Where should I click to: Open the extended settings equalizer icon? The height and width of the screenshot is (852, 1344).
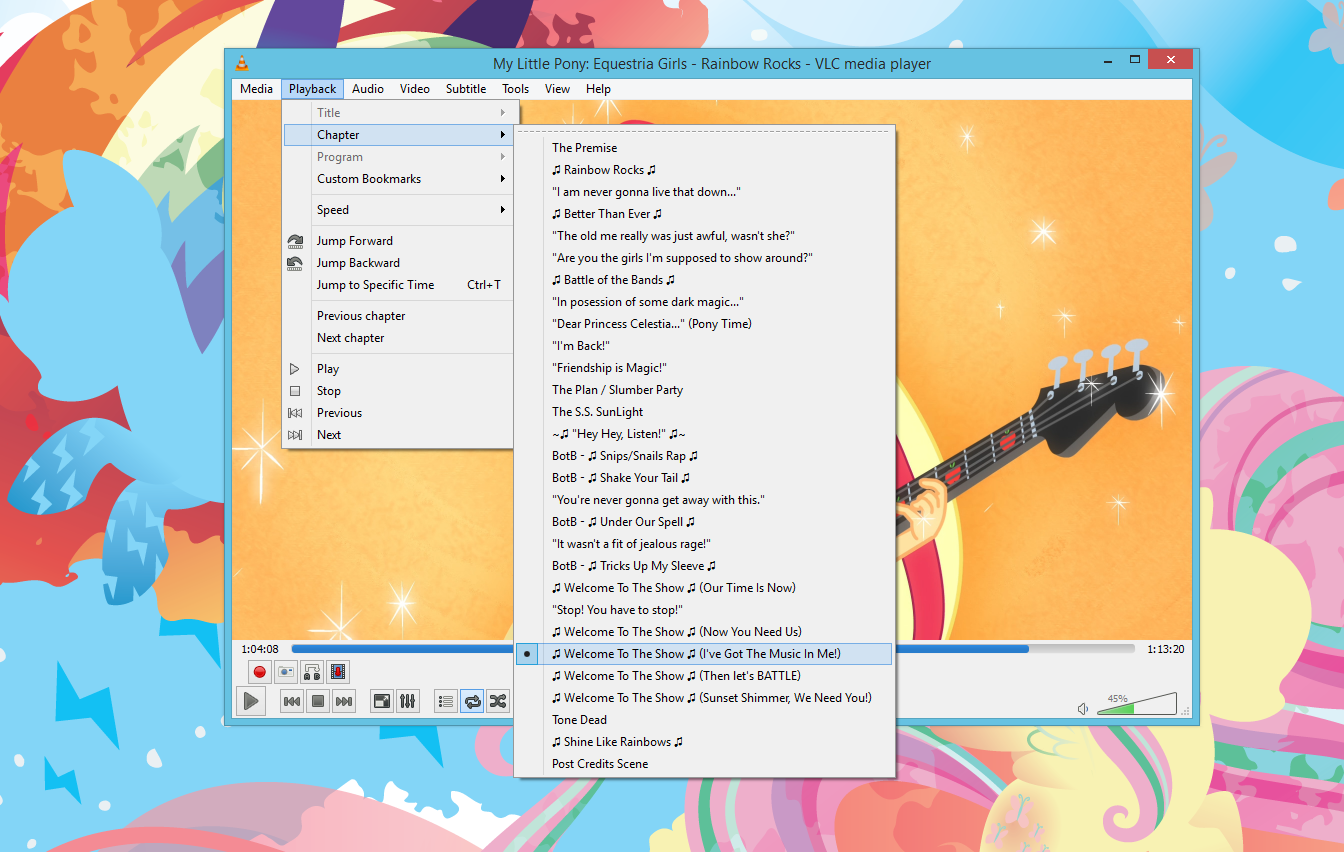(x=407, y=701)
